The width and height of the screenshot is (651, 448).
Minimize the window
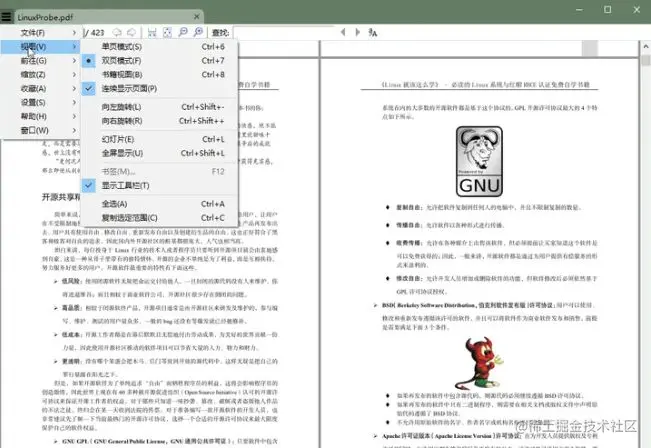[579, 9]
